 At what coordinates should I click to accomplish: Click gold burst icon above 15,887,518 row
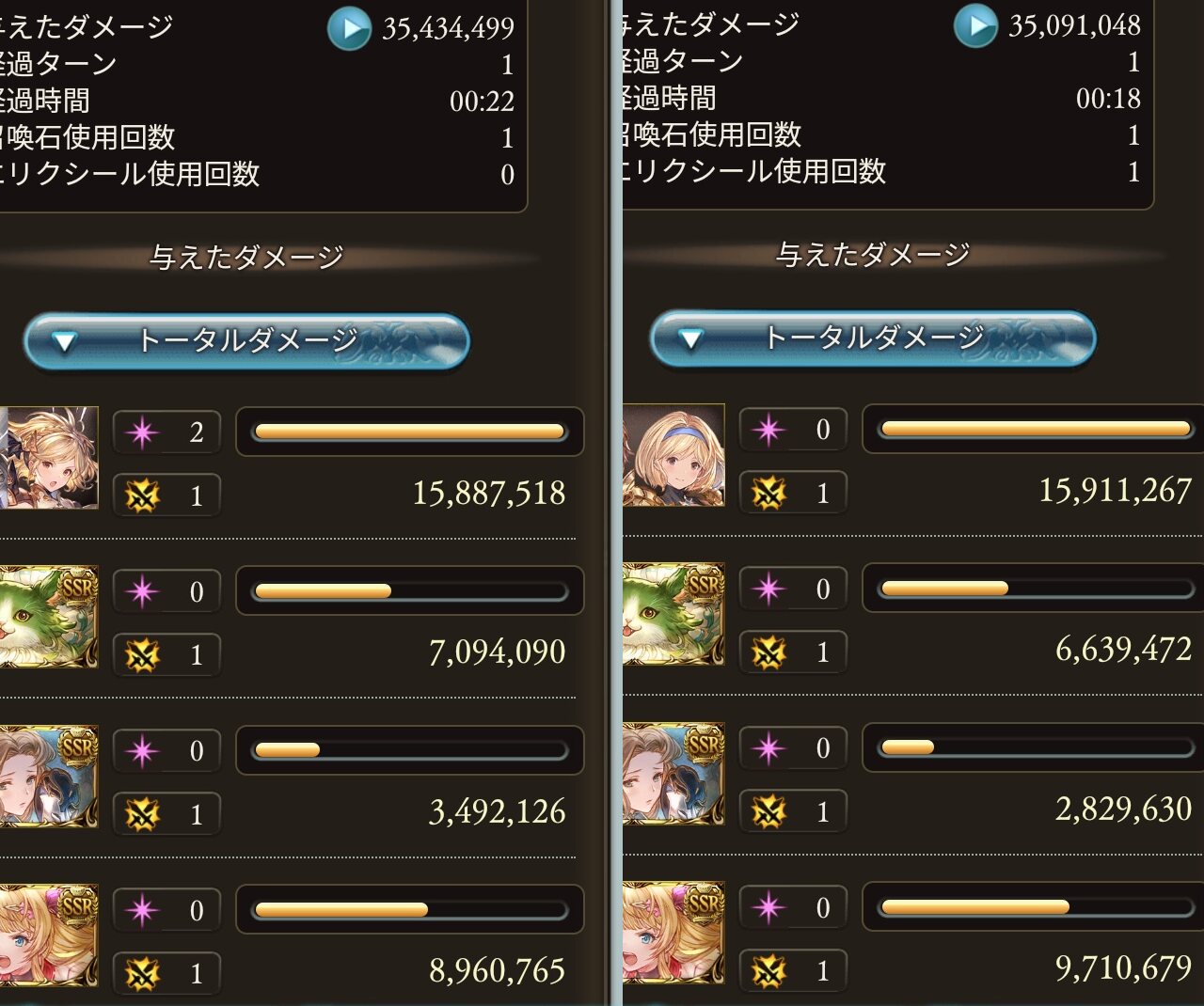pos(143,495)
